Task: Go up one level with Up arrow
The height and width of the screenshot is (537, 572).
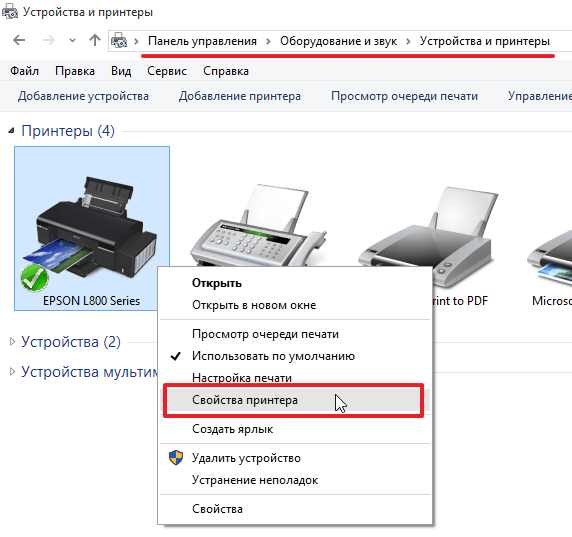Action: click(x=95, y=40)
